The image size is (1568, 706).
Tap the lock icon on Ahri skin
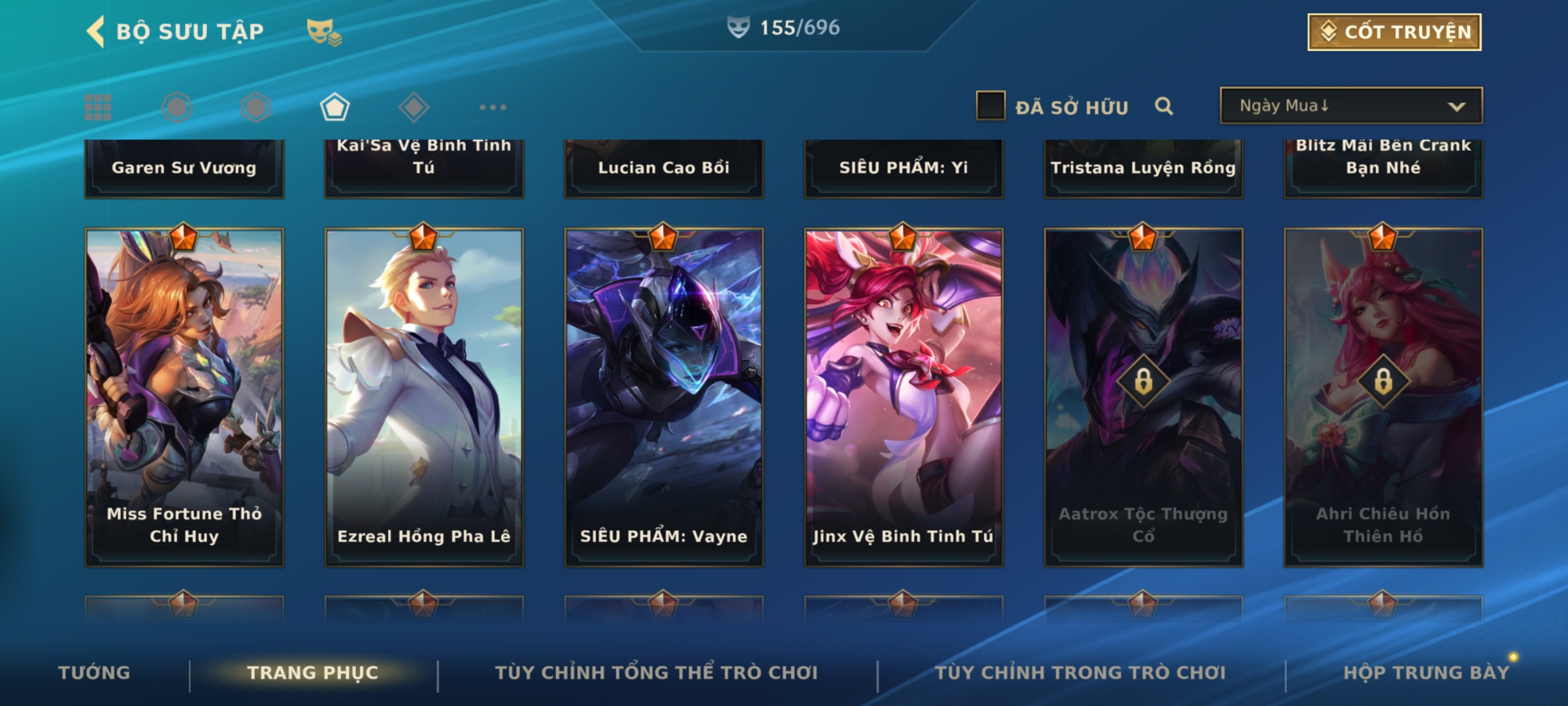point(1383,381)
